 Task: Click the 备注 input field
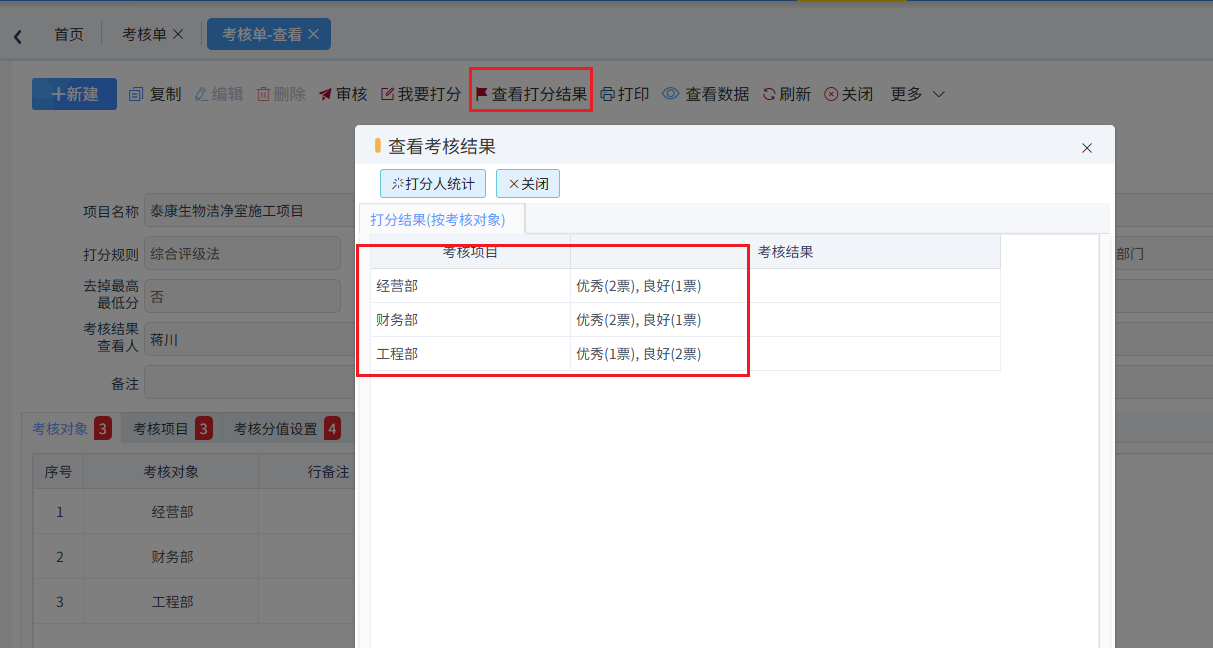(x=249, y=383)
